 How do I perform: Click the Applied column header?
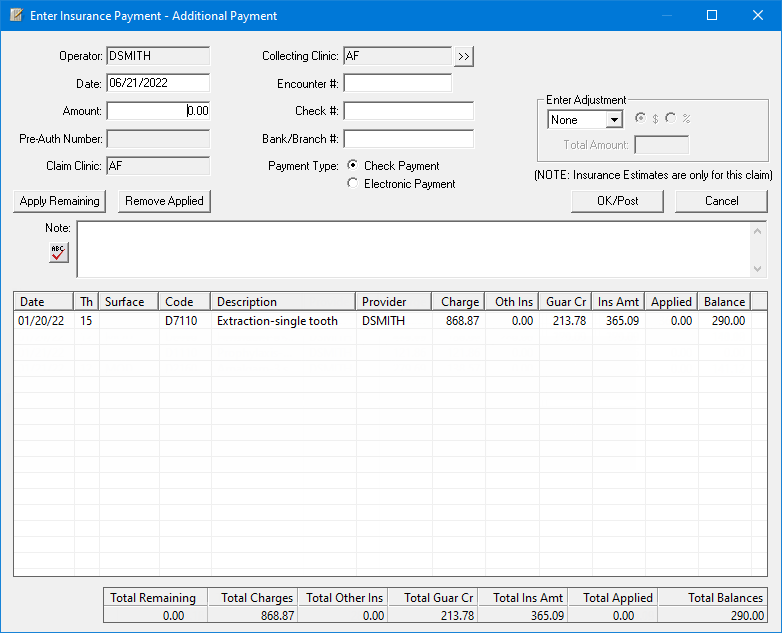point(671,302)
